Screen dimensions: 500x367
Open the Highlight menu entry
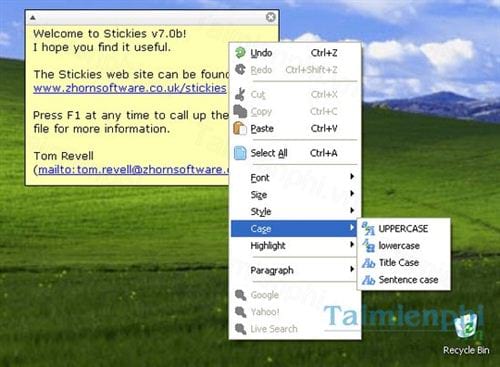coord(295,246)
